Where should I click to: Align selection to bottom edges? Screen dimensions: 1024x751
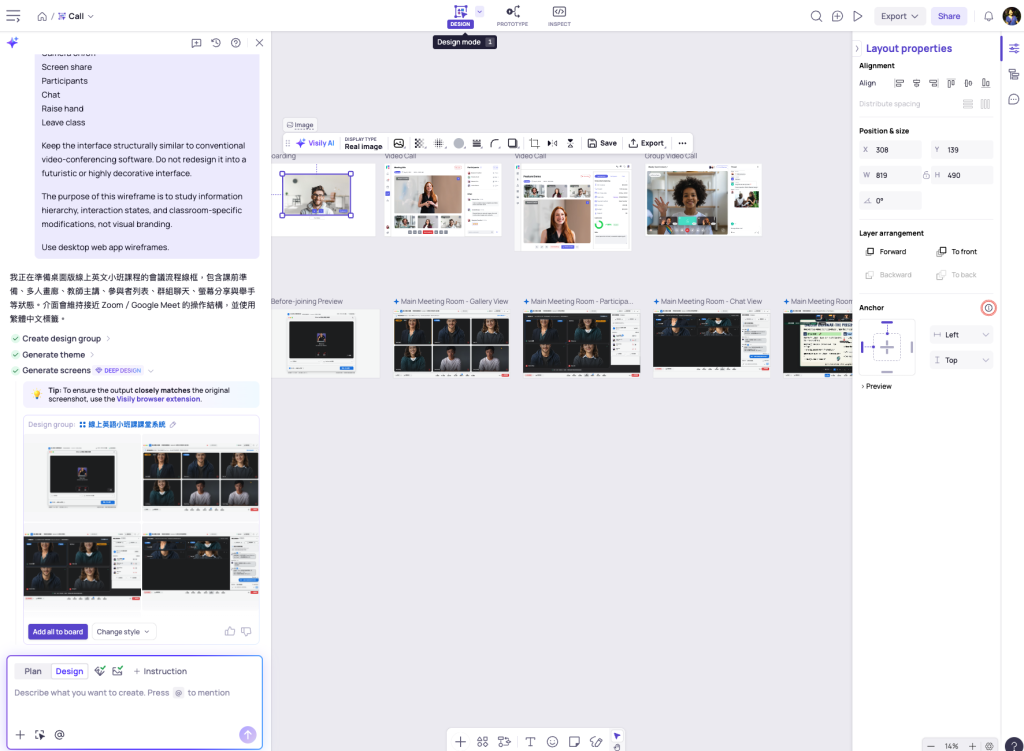click(x=985, y=83)
